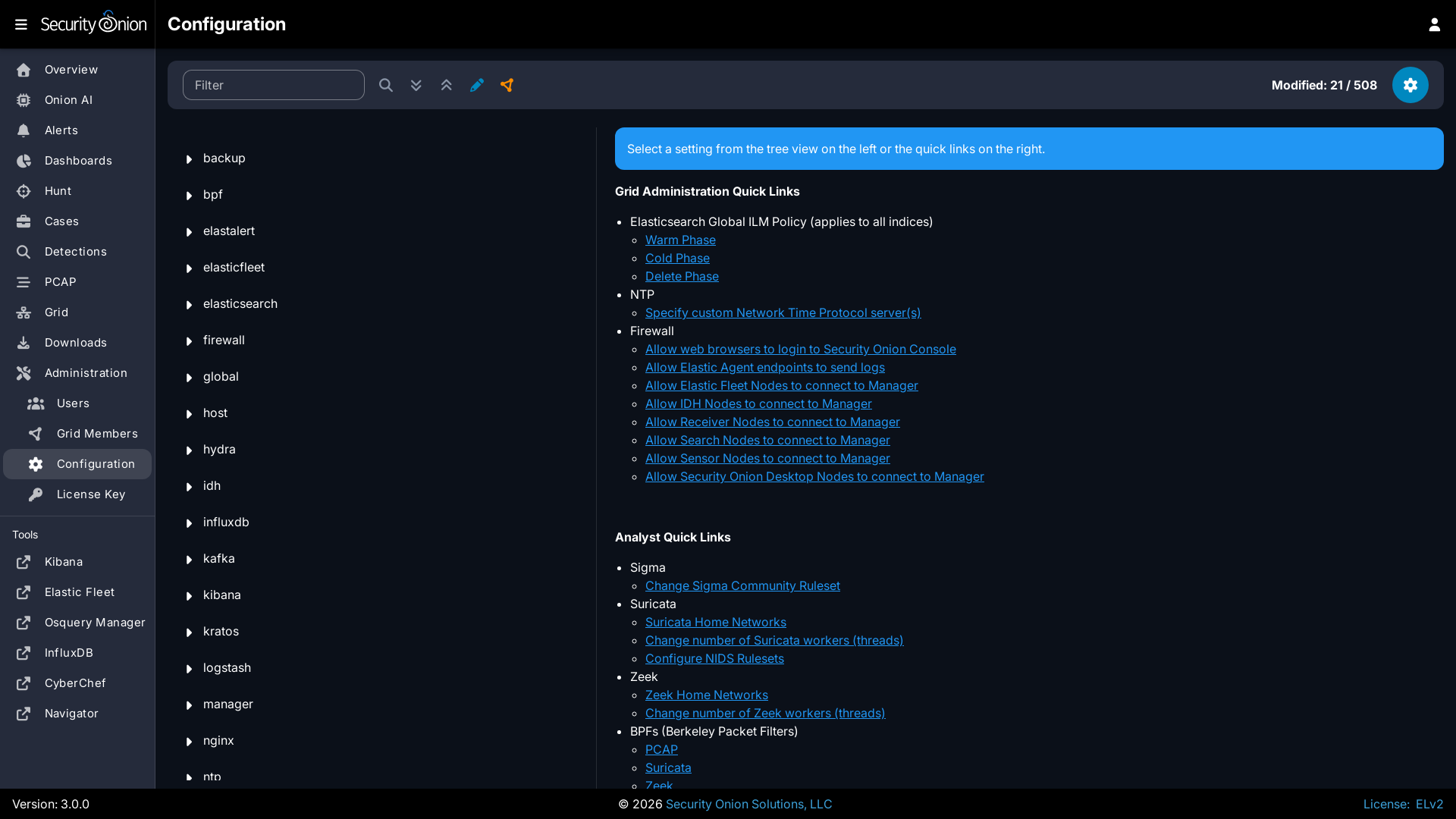The height and width of the screenshot is (819, 1456).
Task: Open Suricata Home Networks link
Action: pyautogui.click(x=715, y=622)
